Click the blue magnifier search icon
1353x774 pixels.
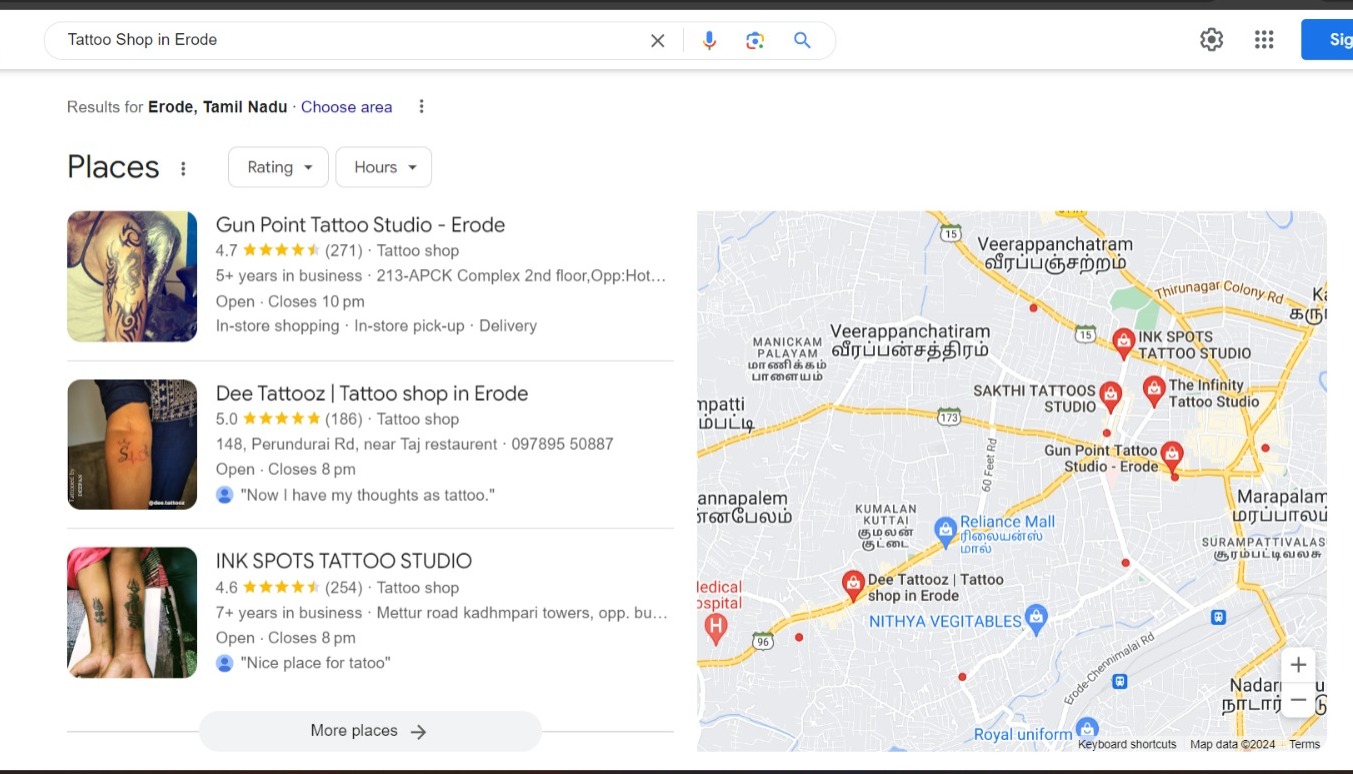click(802, 40)
